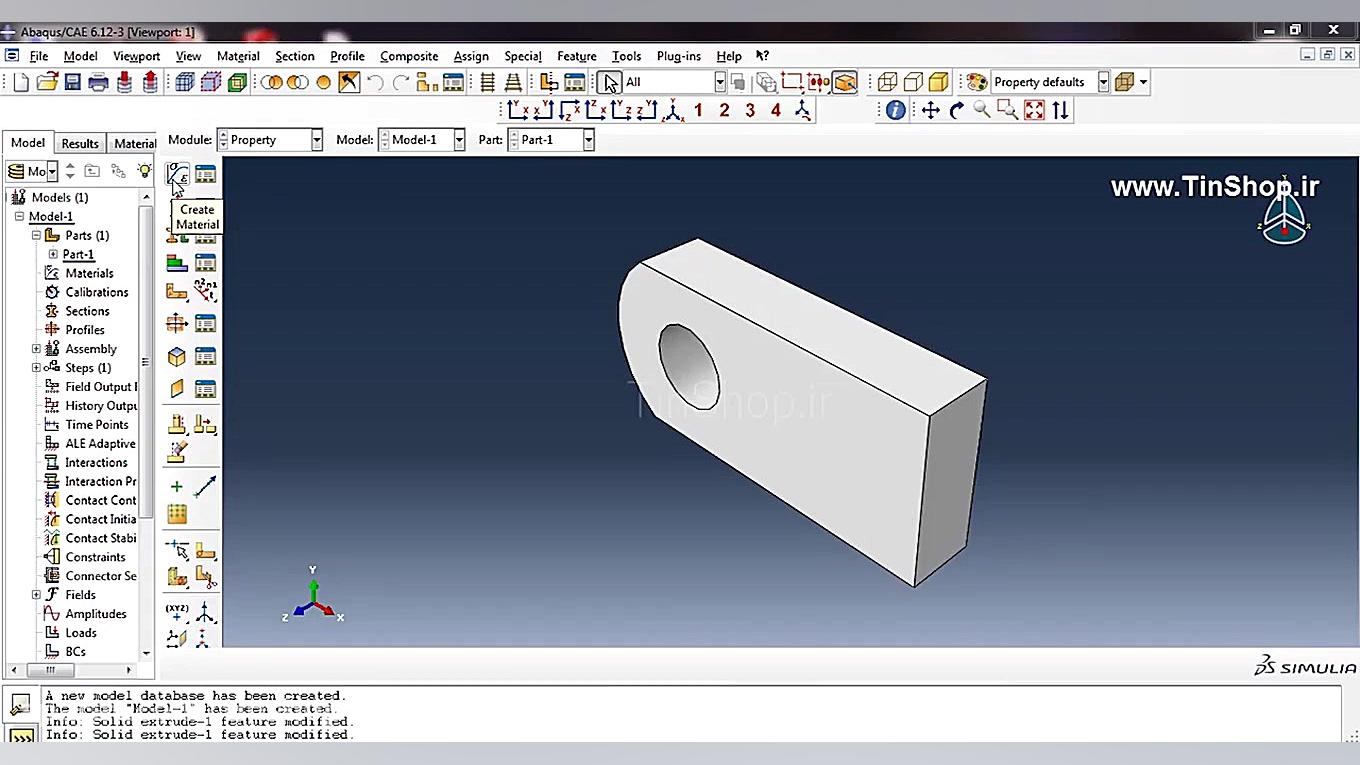Activate the Box Zoom tool

coord(1008,110)
